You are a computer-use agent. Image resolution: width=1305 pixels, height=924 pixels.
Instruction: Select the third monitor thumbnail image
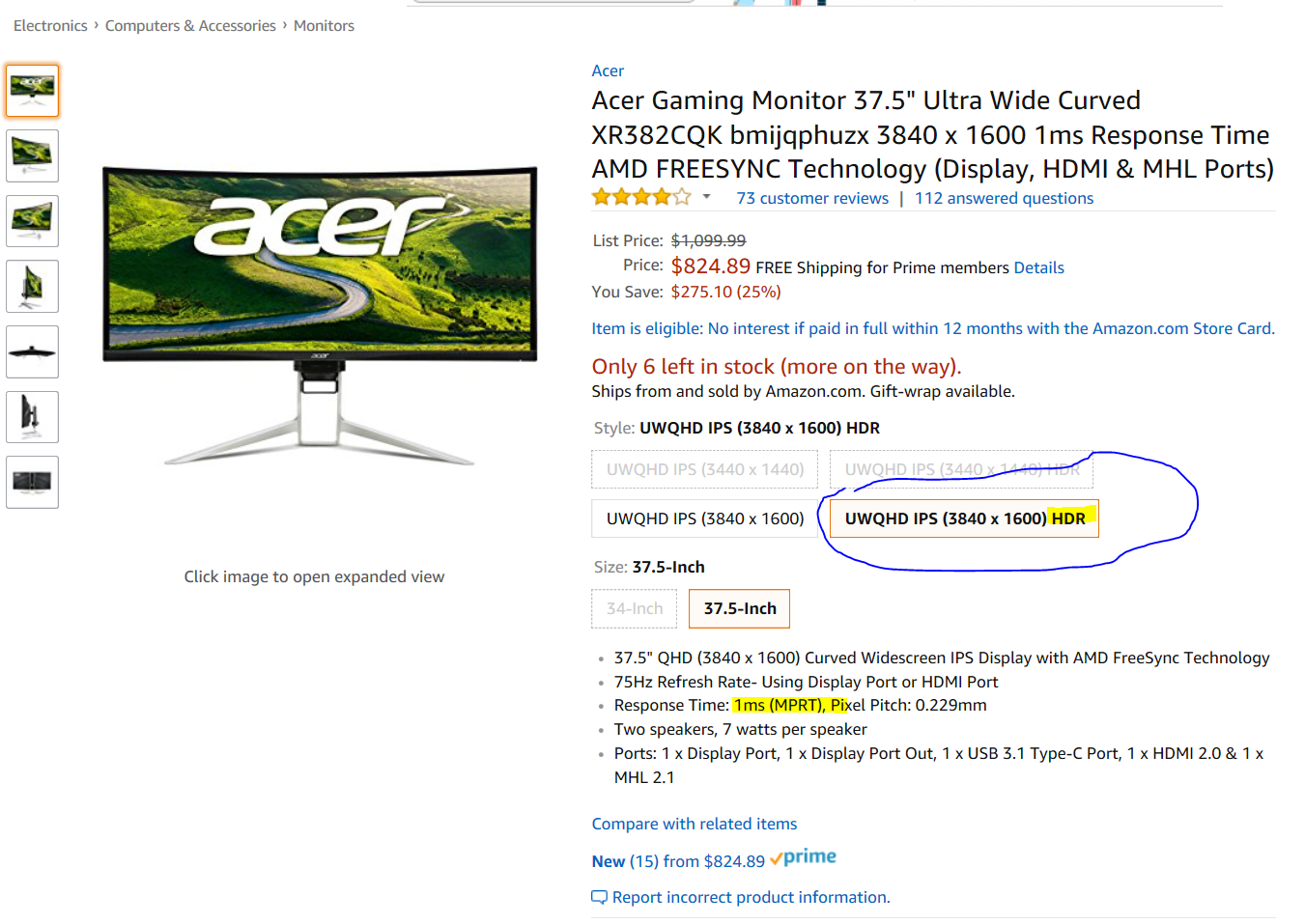[x=32, y=221]
